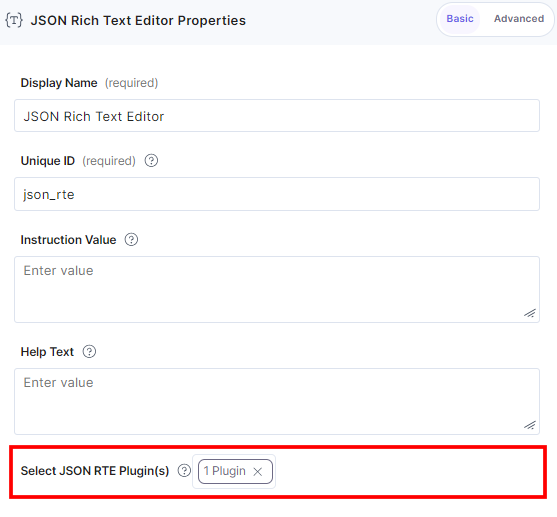Select the Basic tab
This screenshot has height=517, width=557.
click(x=460, y=19)
